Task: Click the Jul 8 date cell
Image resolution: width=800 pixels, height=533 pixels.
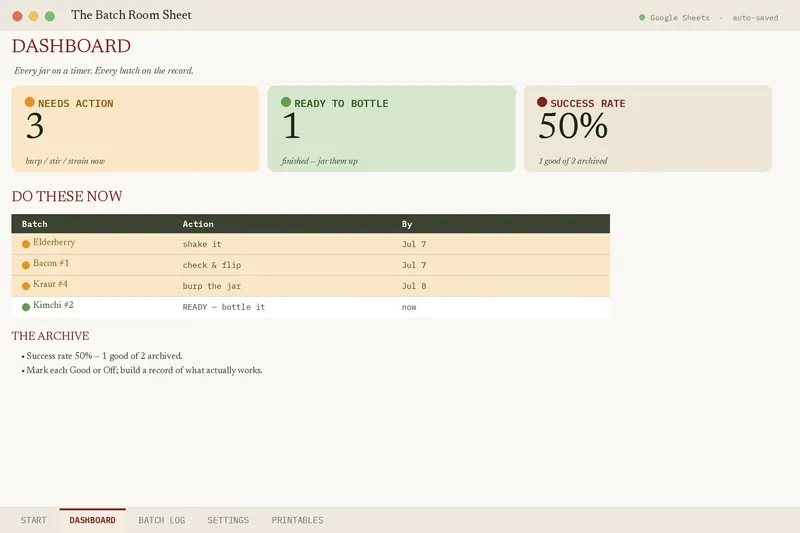Action: tap(414, 286)
